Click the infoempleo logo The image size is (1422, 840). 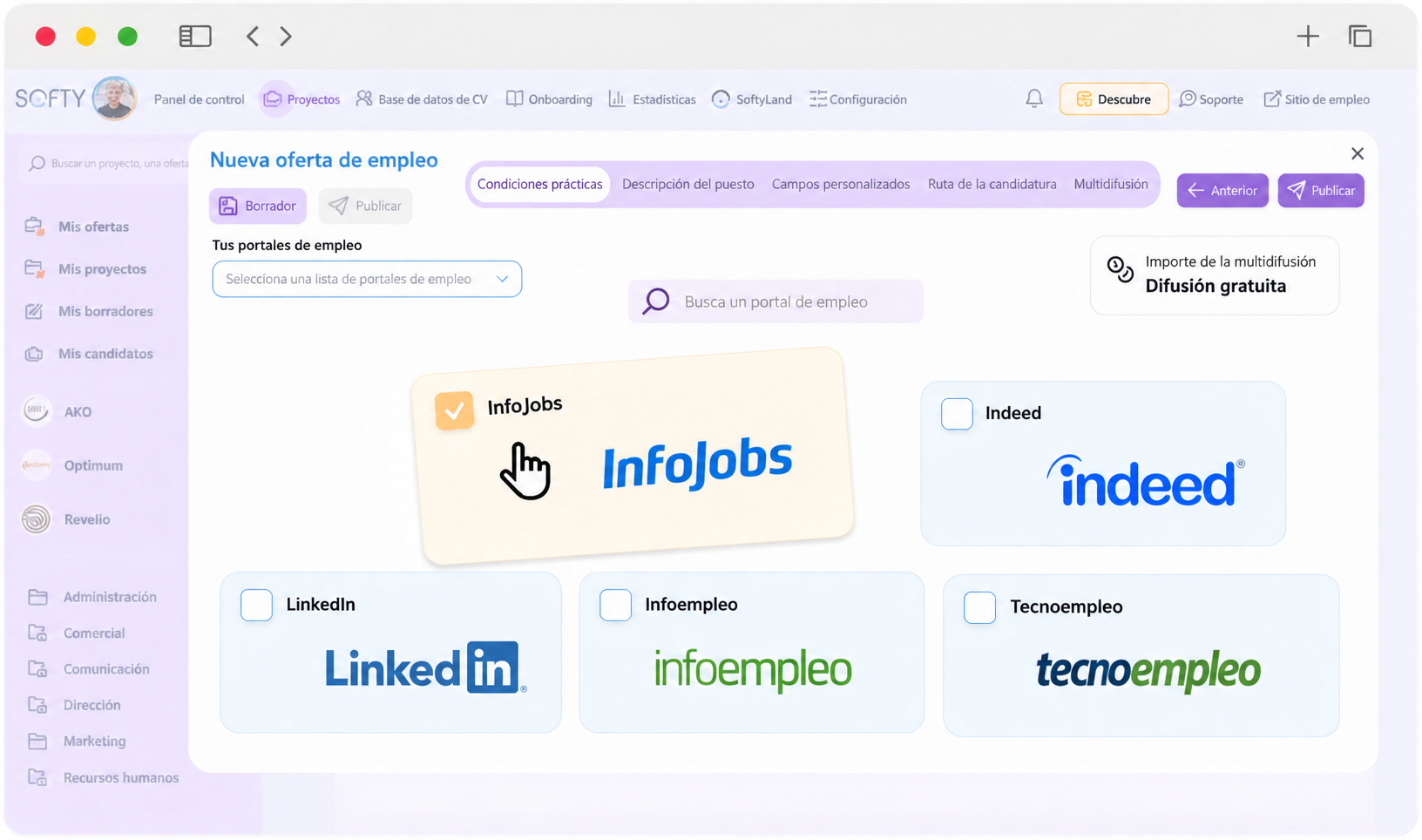click(753, 669)
